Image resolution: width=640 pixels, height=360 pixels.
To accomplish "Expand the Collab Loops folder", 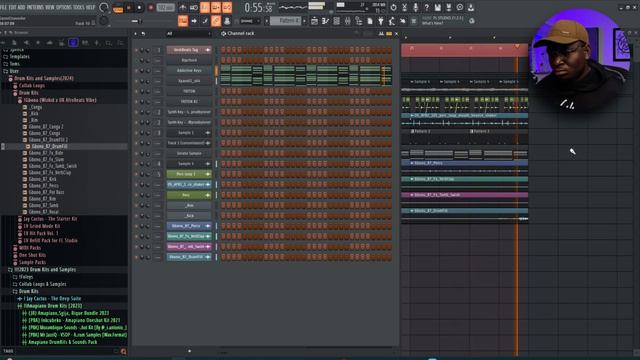I will pos(32,86).
